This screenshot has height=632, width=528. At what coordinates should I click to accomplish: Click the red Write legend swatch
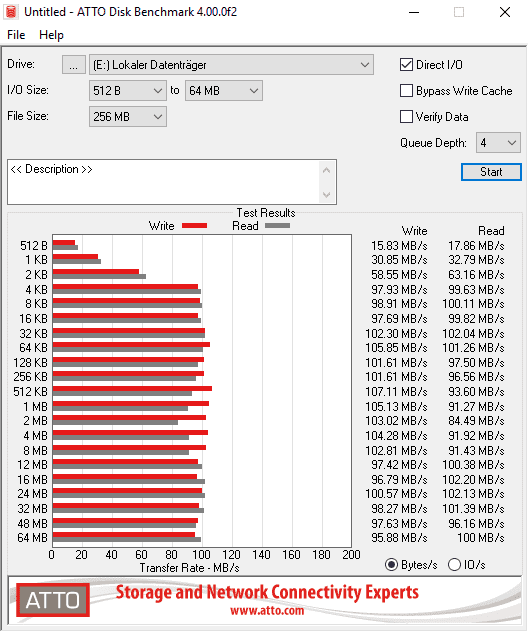(194, 226)
